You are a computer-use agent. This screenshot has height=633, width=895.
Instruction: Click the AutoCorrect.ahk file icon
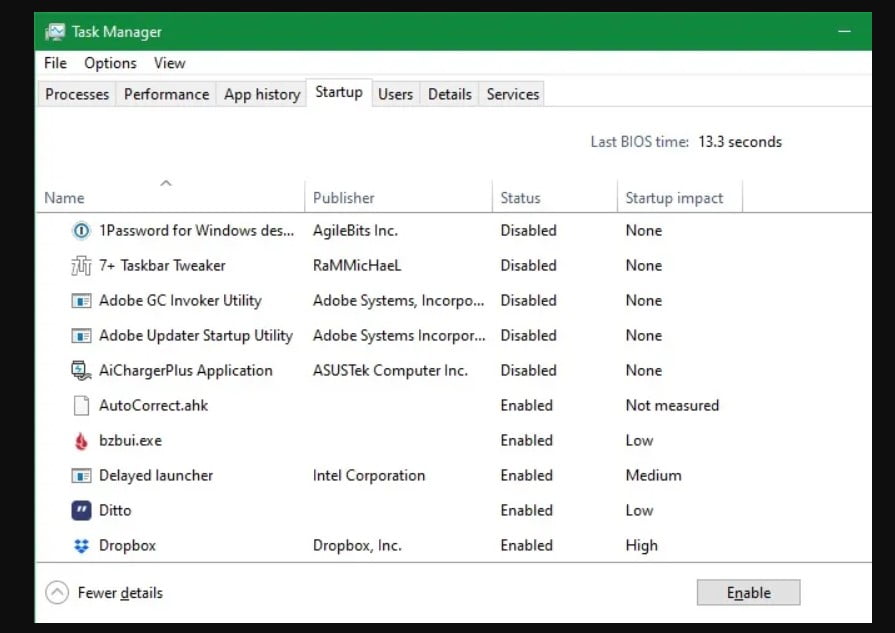(81, 406)
